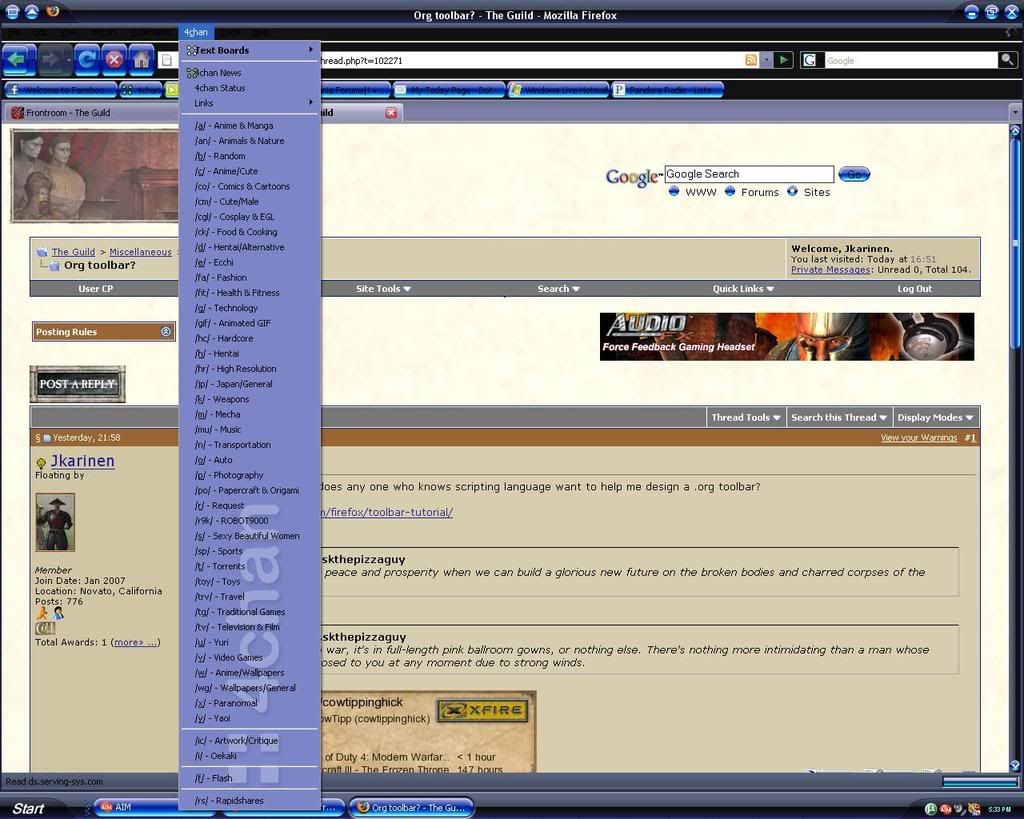This screenshot has height=819, width=1024.
Task: Close the Org toolbar tab with red X
Action: coord(391,112)
